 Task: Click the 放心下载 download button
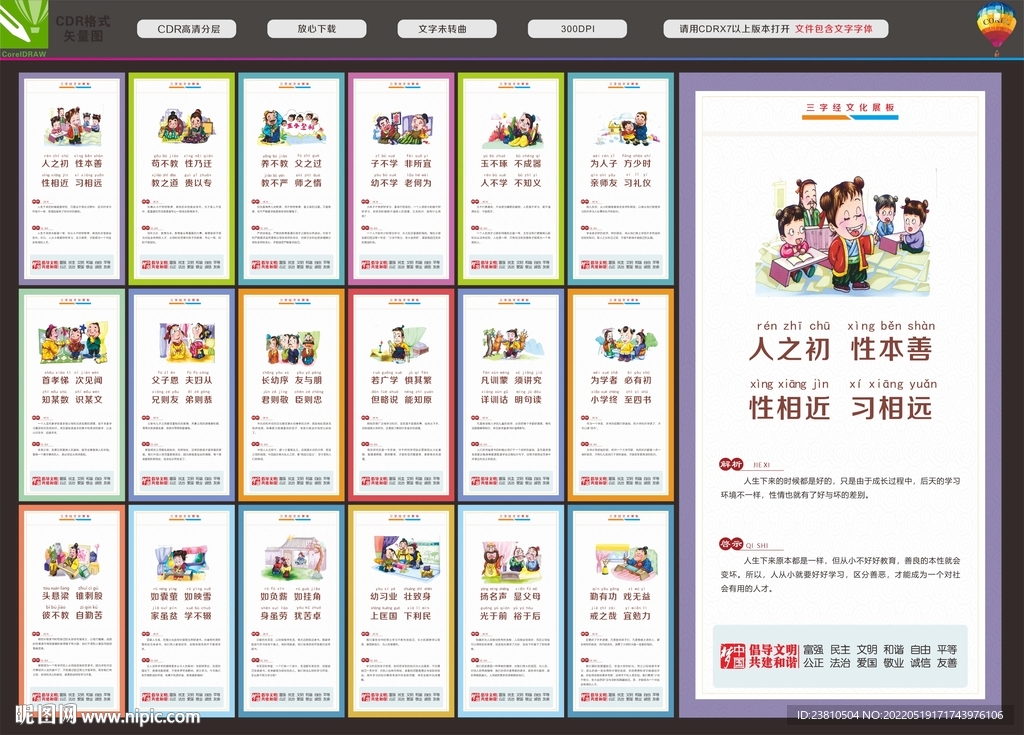tap(319, 28)
